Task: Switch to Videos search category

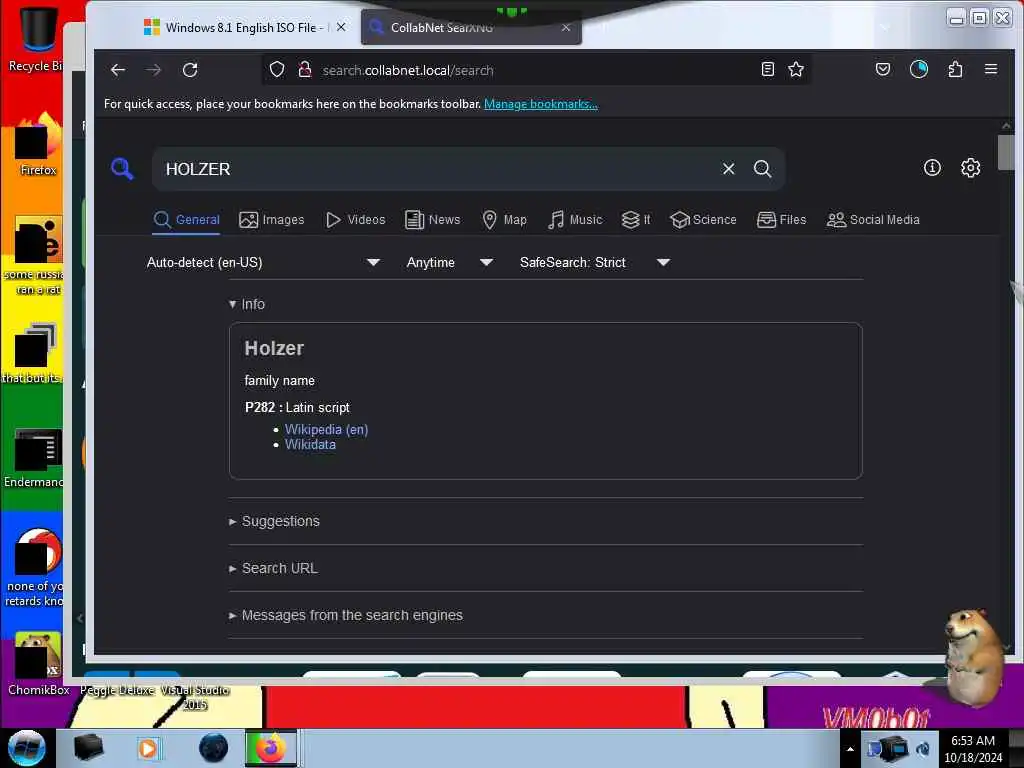Action: (x=355, y=220)
